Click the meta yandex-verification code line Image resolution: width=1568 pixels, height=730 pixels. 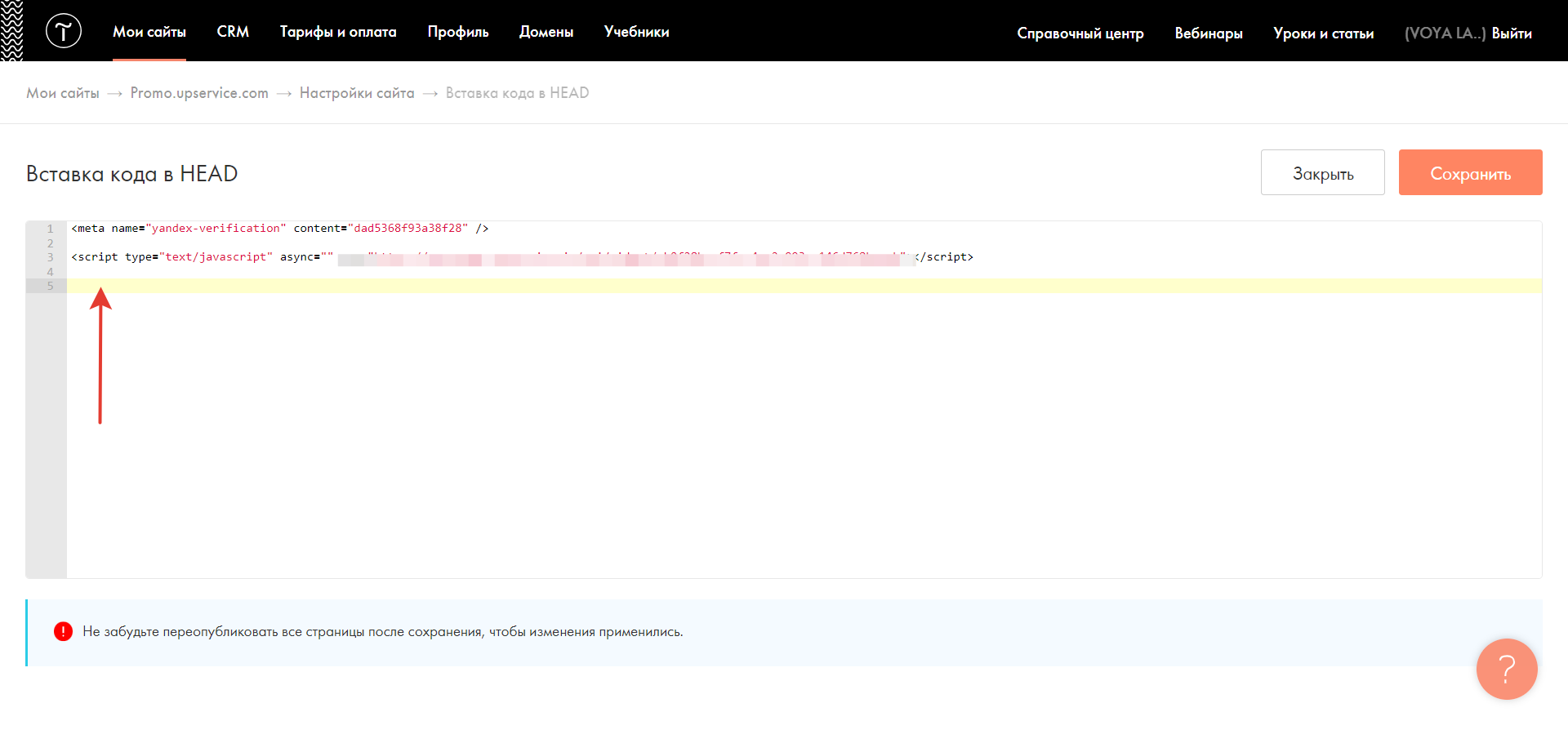280,229
